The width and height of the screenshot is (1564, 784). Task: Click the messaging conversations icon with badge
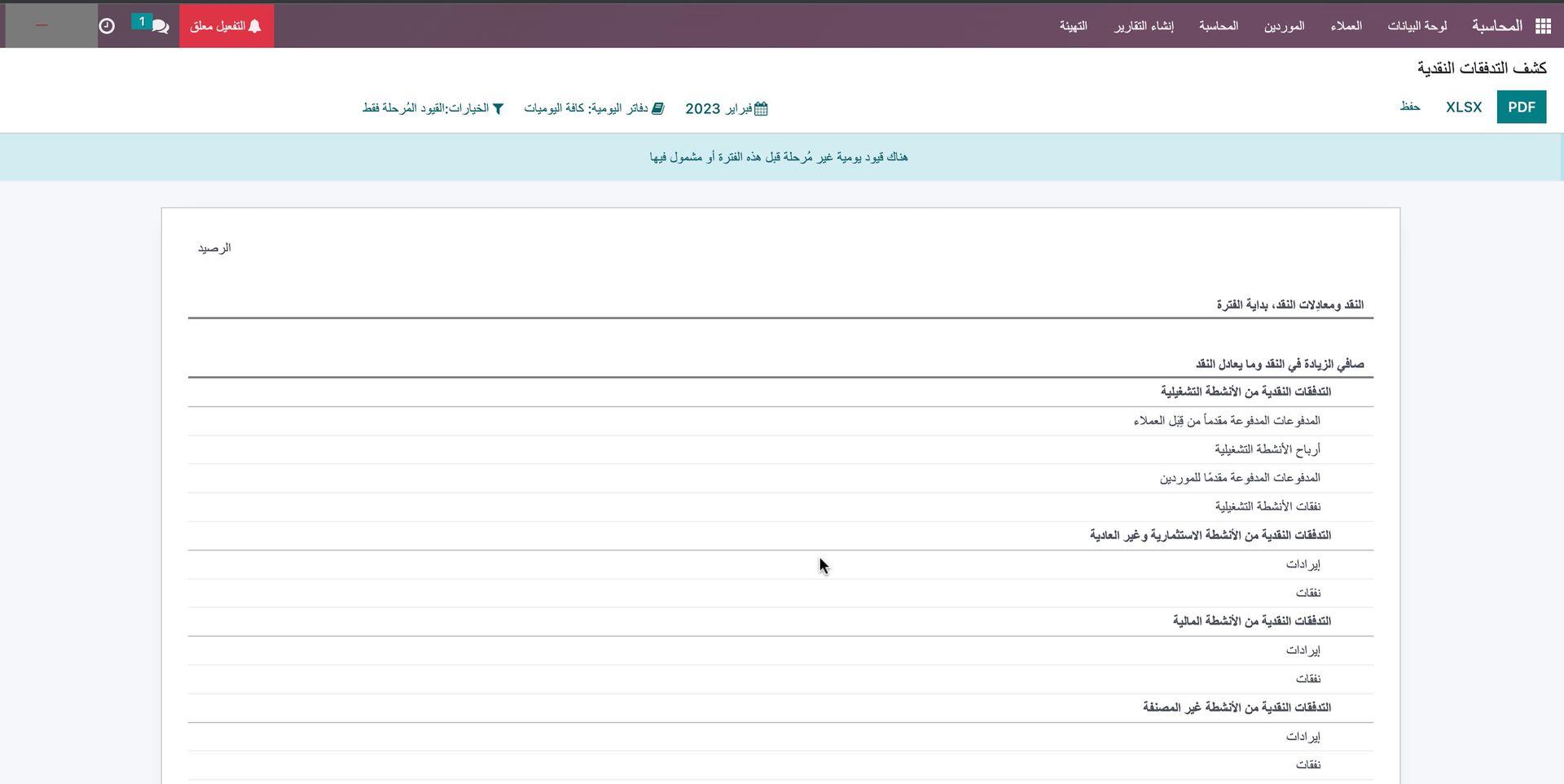pyautogui.click(x=160, y=25)
